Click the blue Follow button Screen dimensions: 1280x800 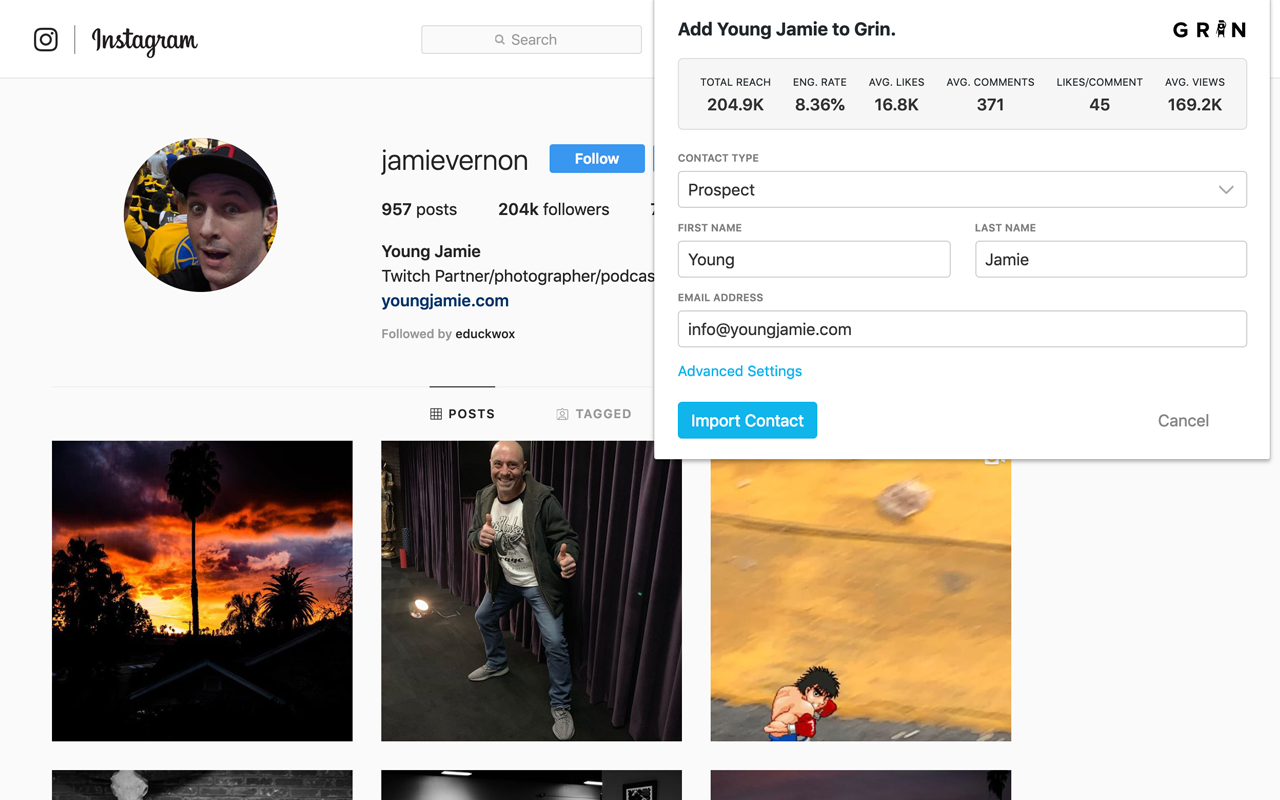coord(597,158)
